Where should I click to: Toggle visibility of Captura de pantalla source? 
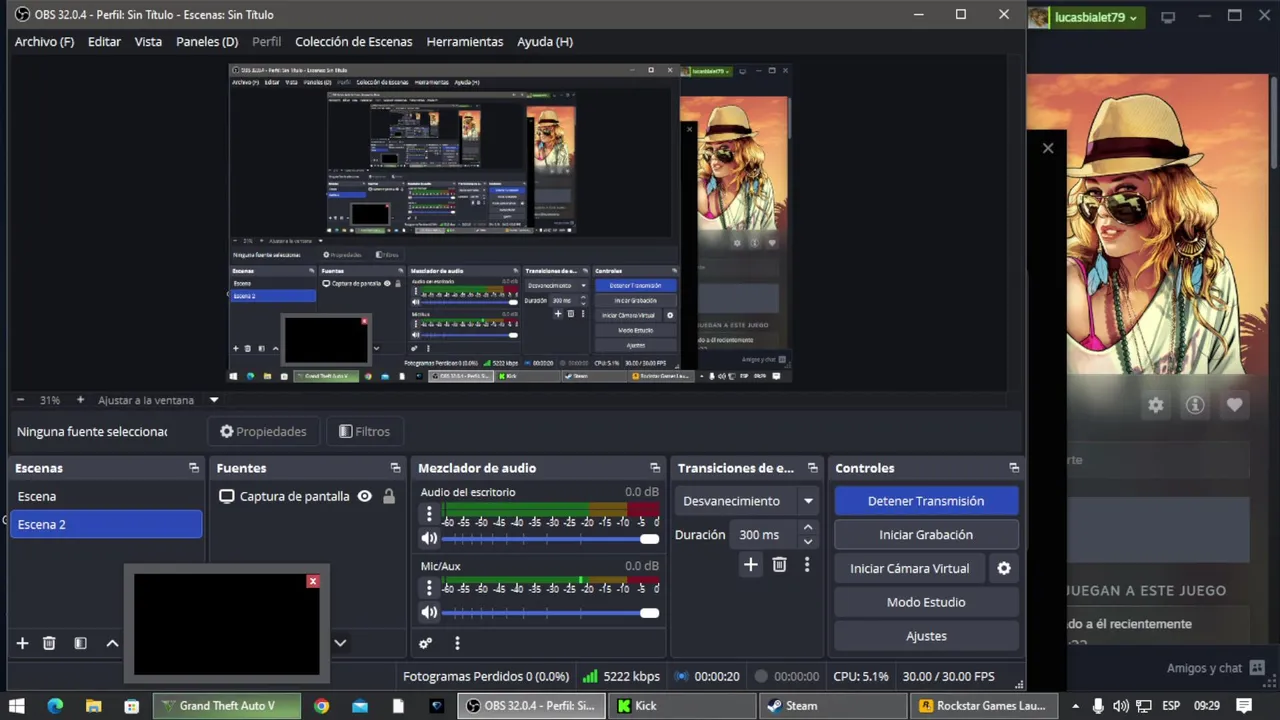pyautogui.click(x=365, y=496)
